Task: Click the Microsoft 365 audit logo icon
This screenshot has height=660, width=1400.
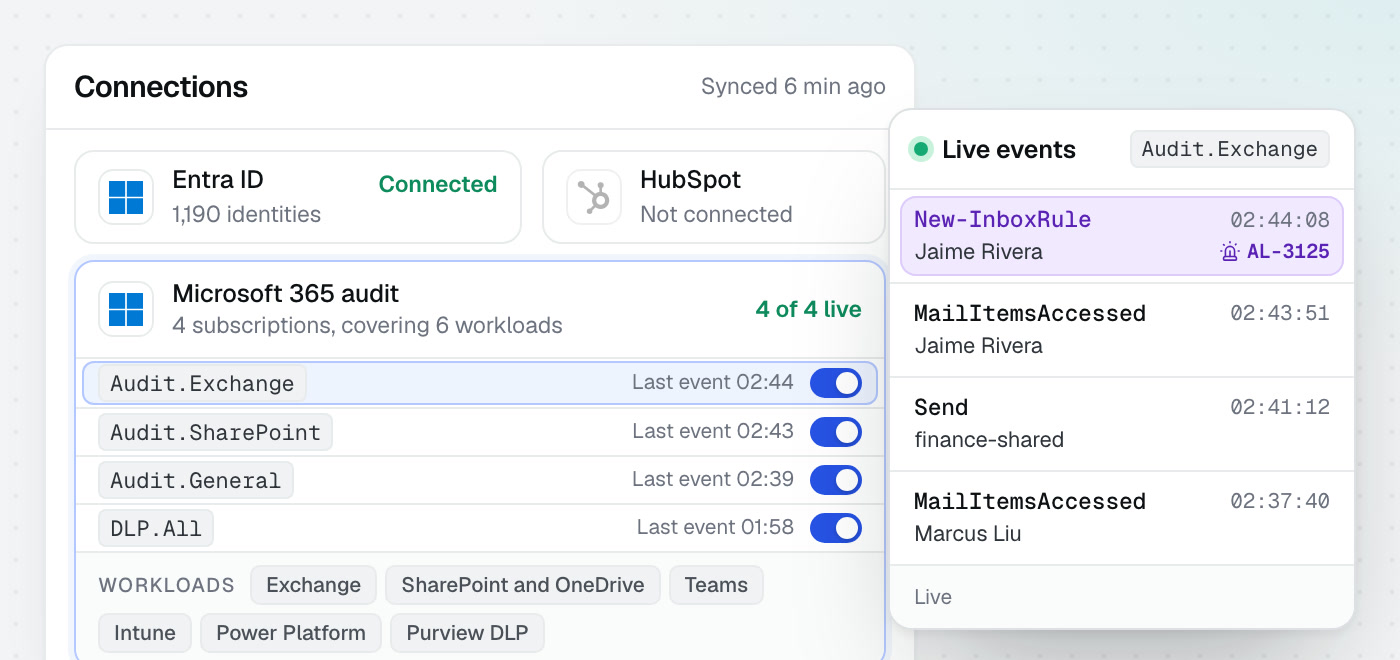Action: (x=126, y=309)
